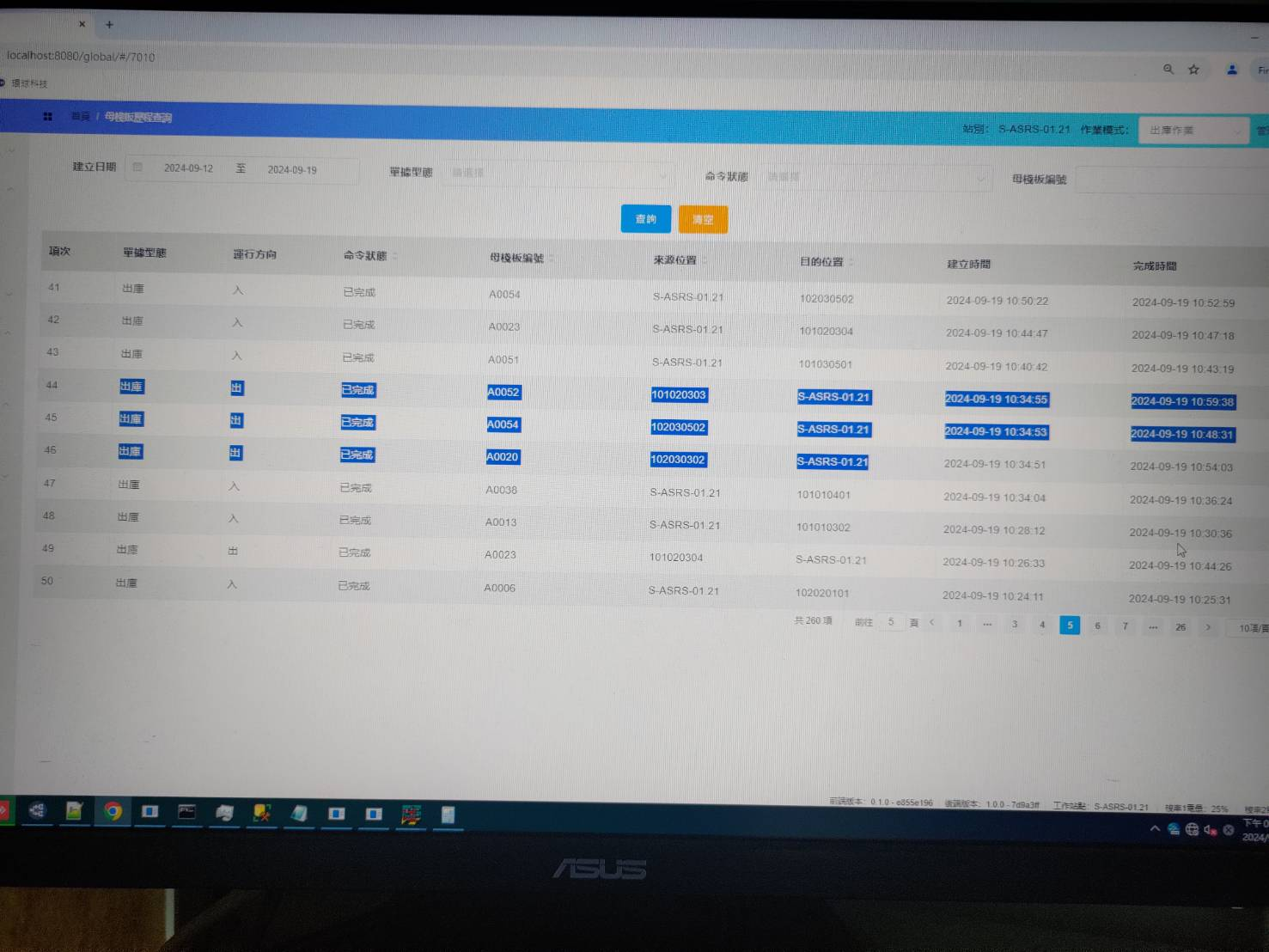Sort by the 命令狀態 column sort icon
The width and height of the screenshot is (1269, 952).
click(394, 256)
